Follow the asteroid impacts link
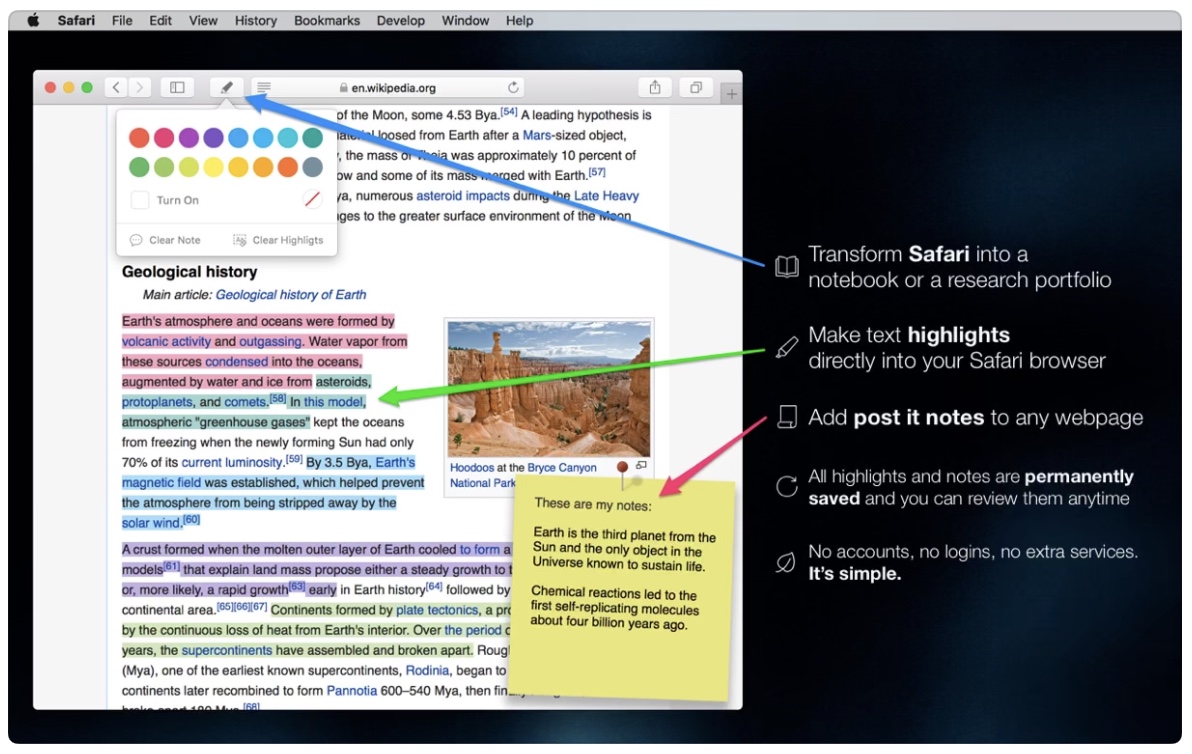 tap(463, 196)
